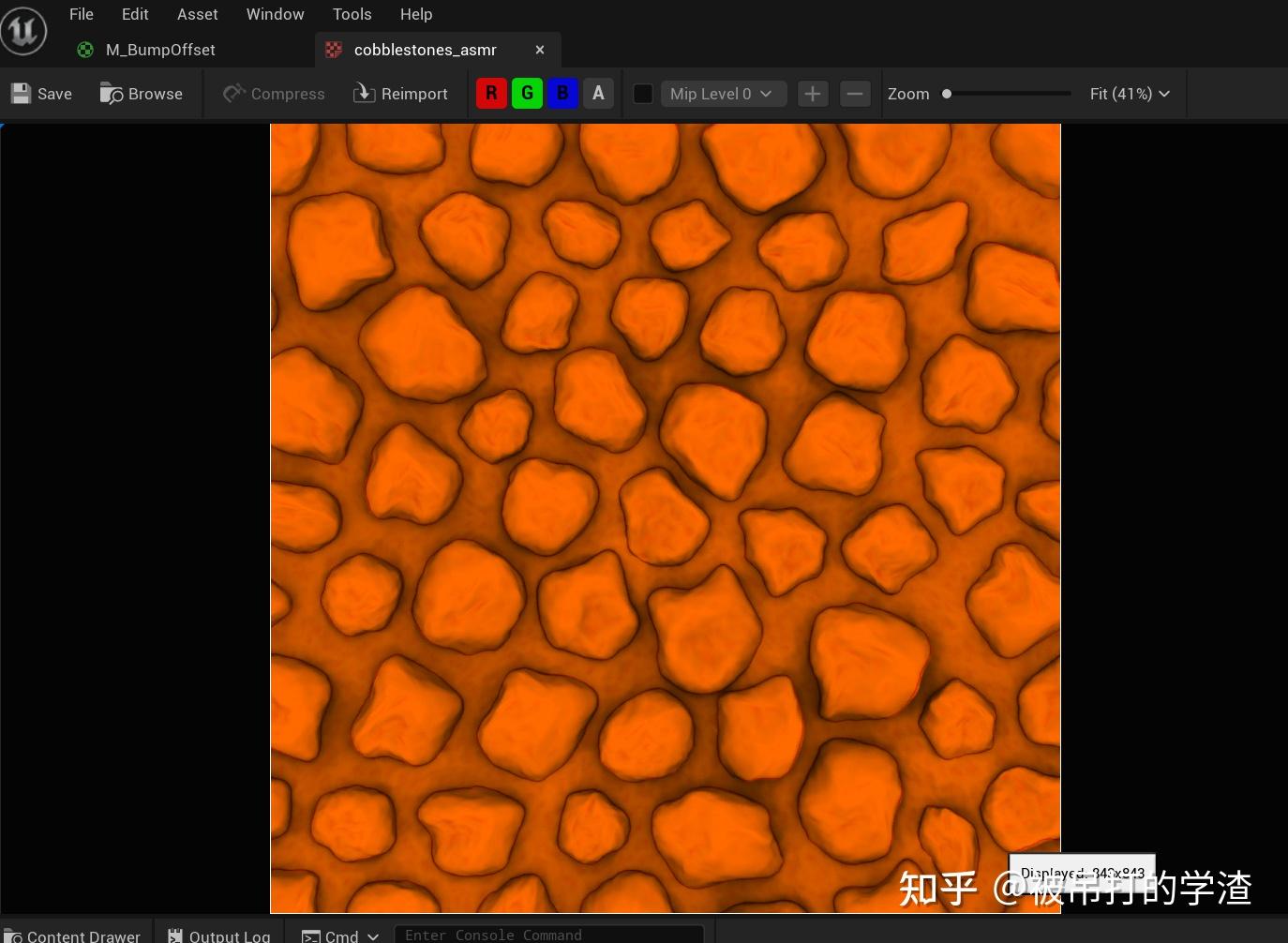Click the minus button to zoom out

pyautogui.click(x=854, y=93)
